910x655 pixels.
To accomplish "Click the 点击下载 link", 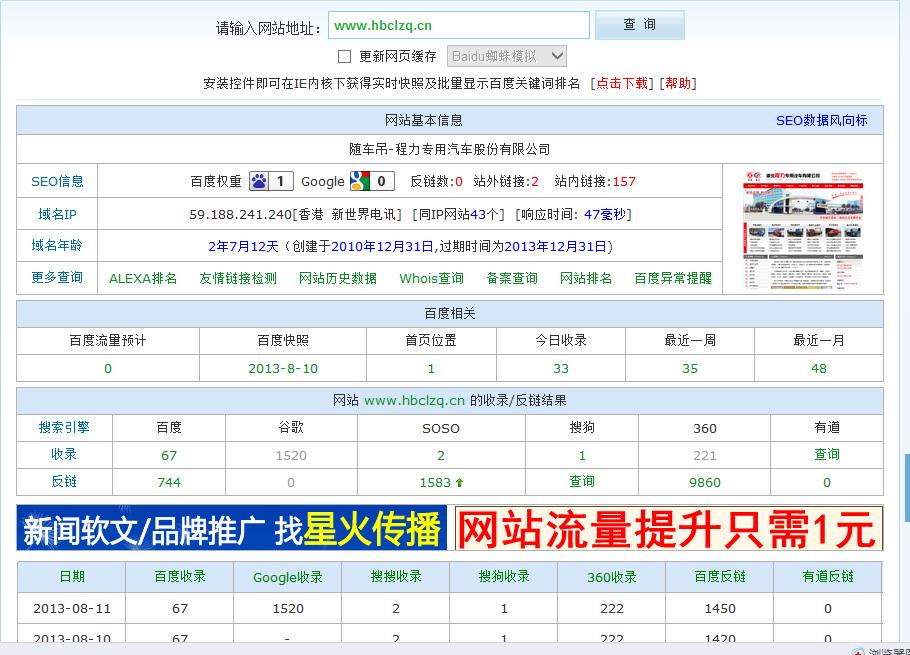I will (x=622, y=84).
